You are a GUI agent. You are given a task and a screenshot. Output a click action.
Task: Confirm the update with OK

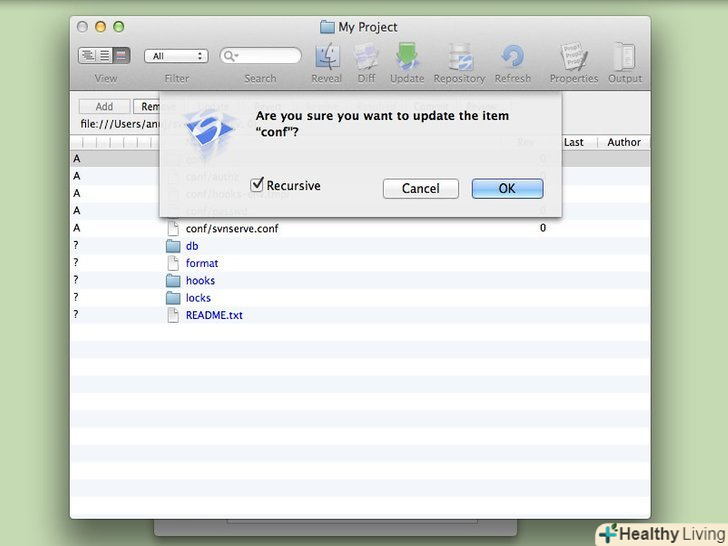(507, 188)
